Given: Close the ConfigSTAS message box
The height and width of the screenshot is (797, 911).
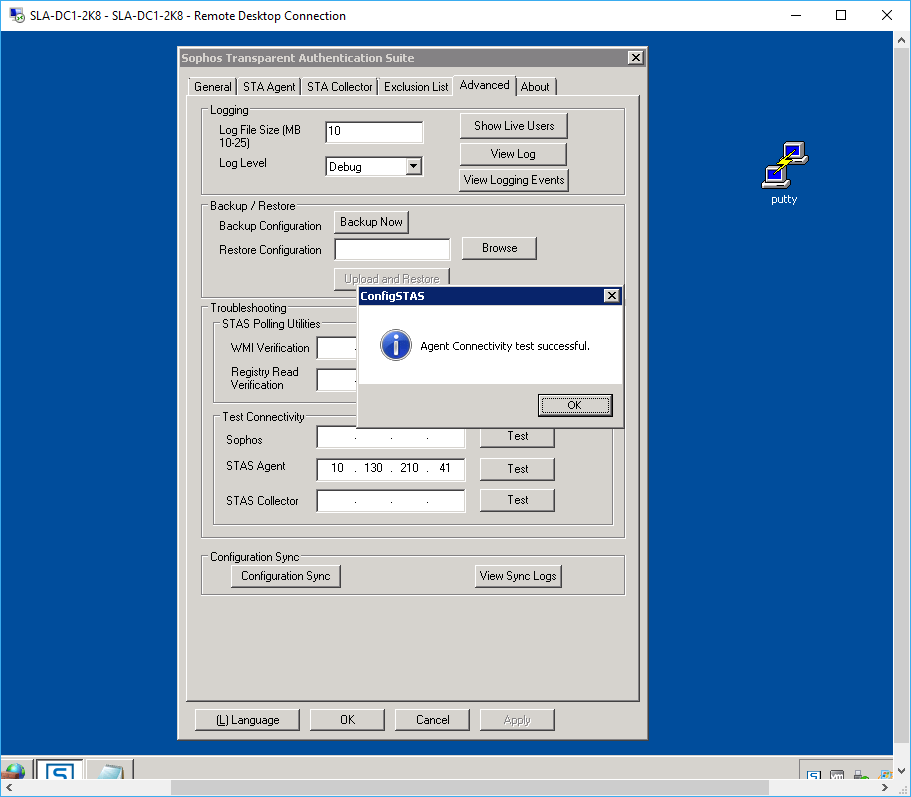Looking at the screenshot, I should click(x=611, y=296).
